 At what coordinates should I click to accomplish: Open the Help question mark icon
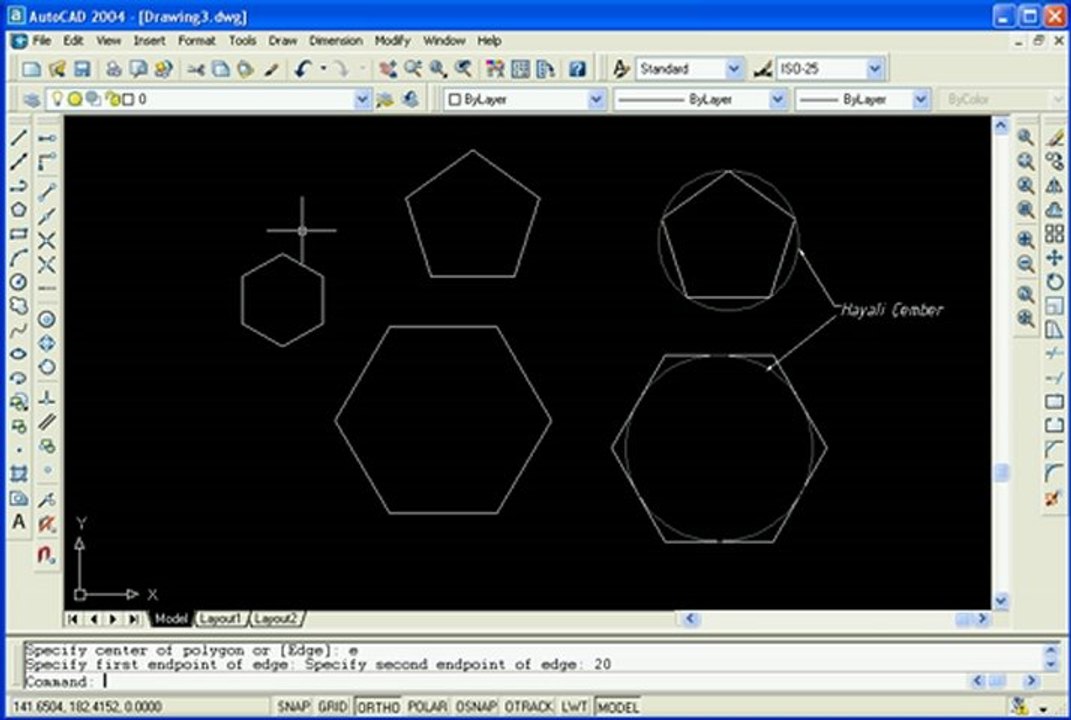click(578, 69)
